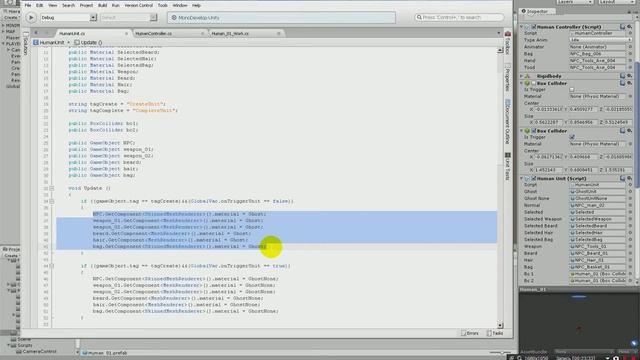Collapse the first if-block fold marker
Viewport: 640px width, 360px height.
[51, 201]
